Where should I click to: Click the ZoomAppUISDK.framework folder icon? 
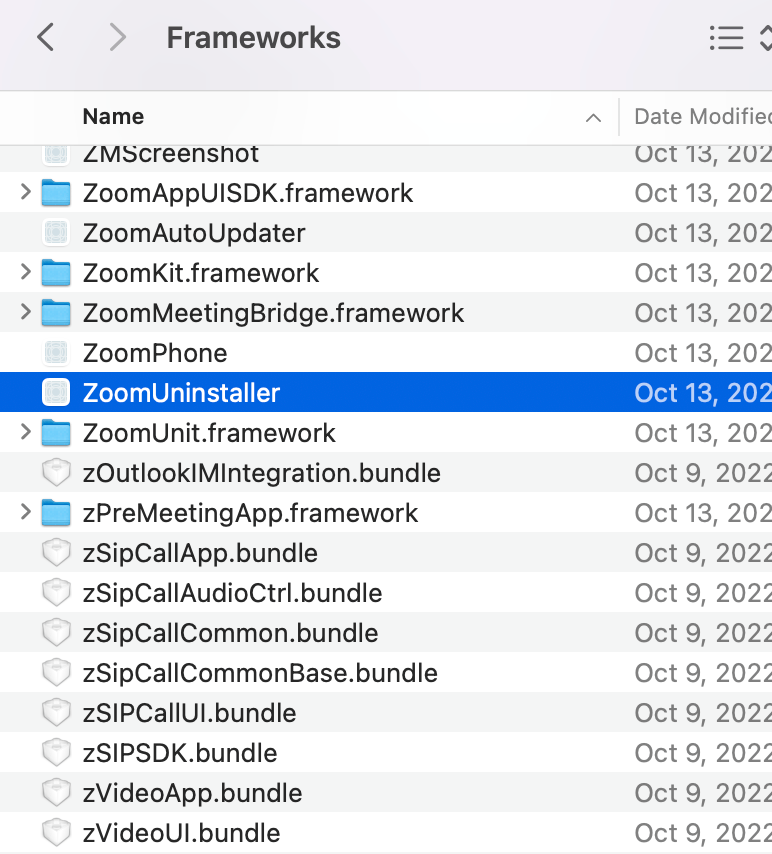click(56, 193)
